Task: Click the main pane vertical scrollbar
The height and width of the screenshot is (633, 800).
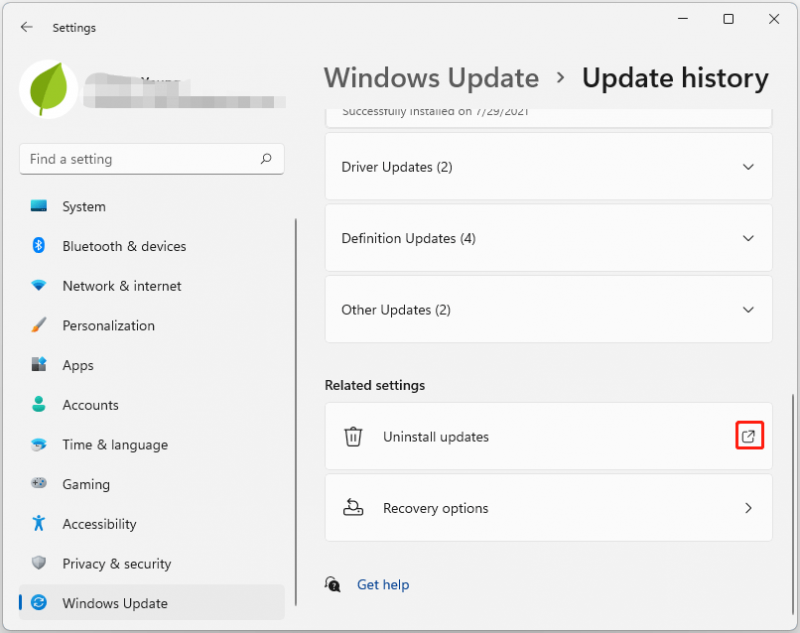Action: [x=793, y=504]
